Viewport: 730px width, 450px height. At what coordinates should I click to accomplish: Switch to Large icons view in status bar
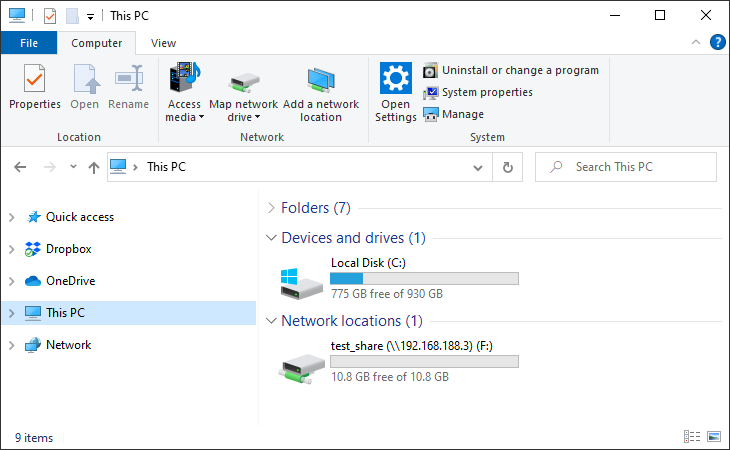coord(714,437)
